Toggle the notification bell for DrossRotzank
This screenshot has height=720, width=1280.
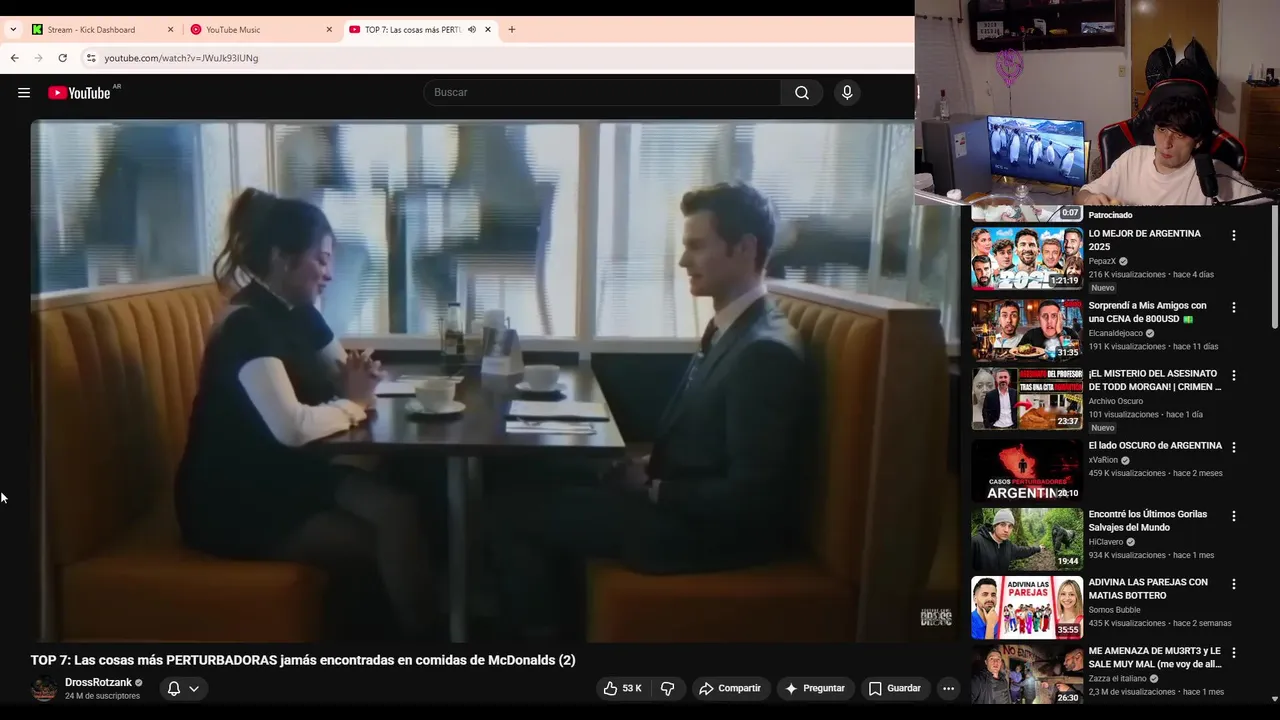174,688
